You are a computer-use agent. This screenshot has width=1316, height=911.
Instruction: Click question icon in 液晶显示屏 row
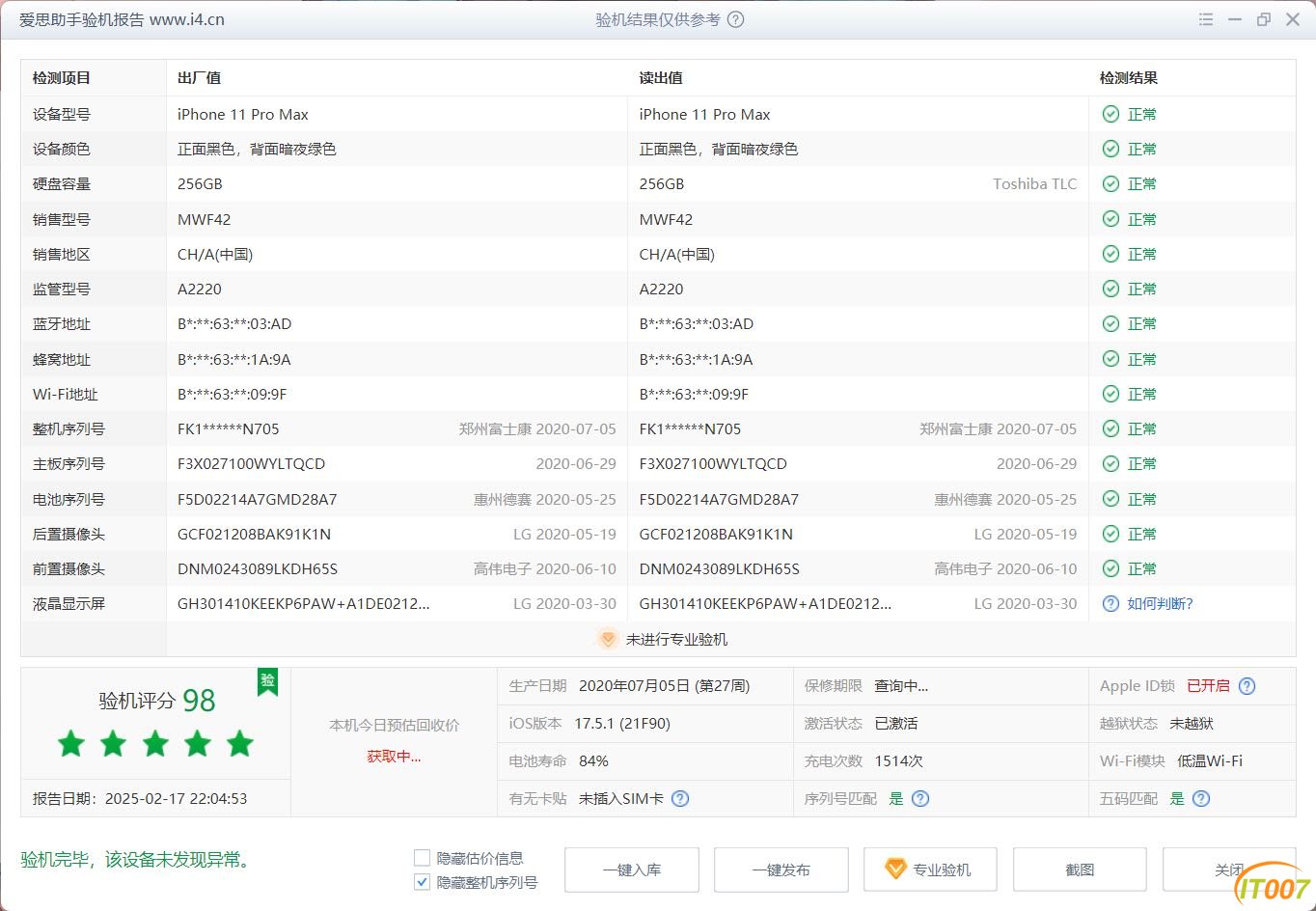coord(1110,603)
